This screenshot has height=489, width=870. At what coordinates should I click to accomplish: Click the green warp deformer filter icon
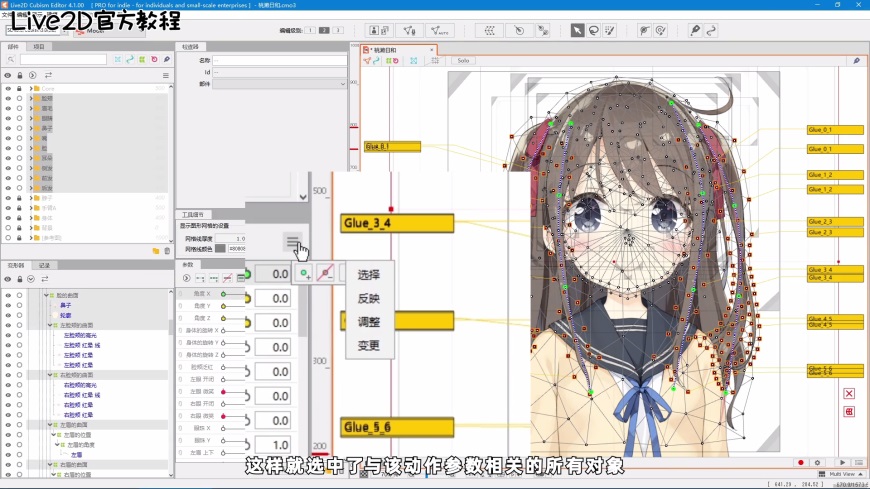[142, 59]
